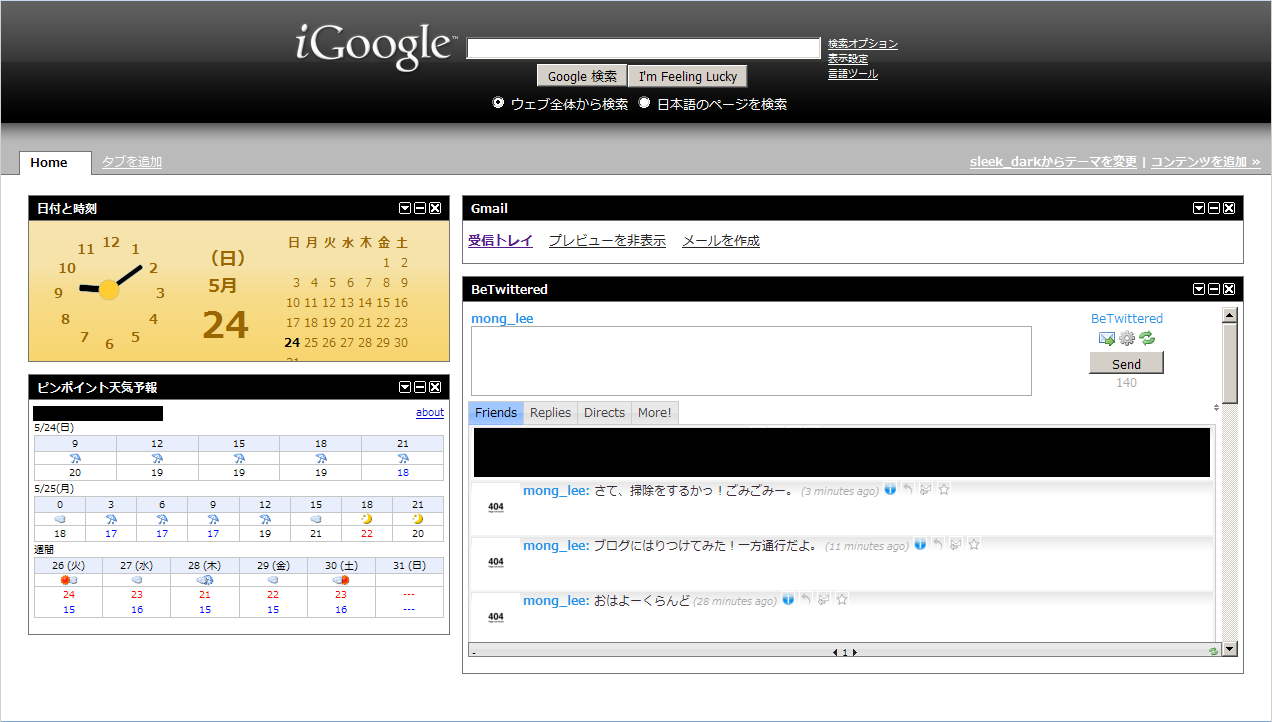Favorite the 3 minutes ago tweet with star
This screenshot has width=1272, height=722.
click(x=944, y=489)
